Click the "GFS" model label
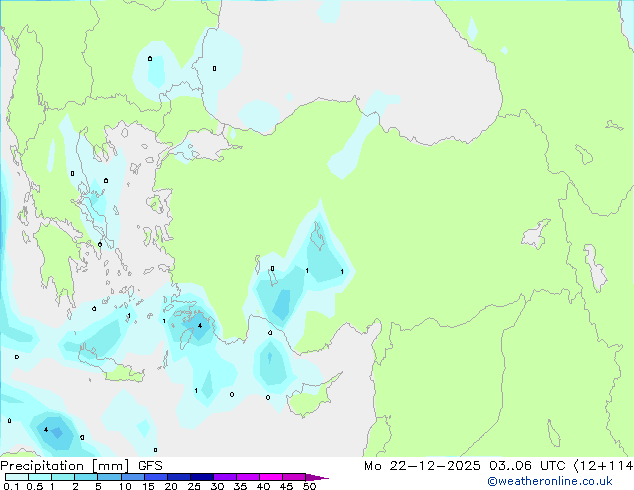634x490 pixels. (x=150, y=466)
